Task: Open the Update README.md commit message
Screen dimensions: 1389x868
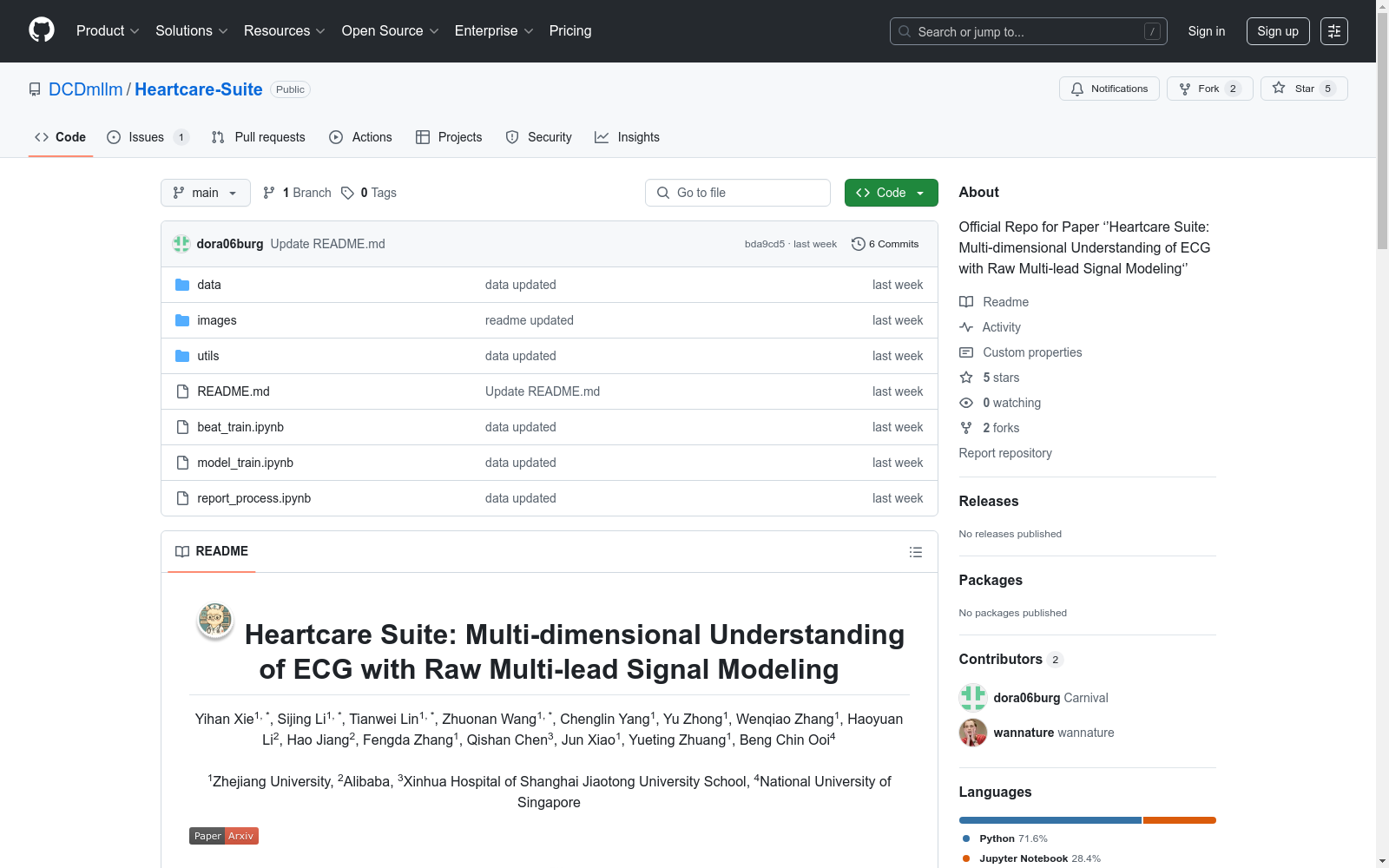Action: 328,244
